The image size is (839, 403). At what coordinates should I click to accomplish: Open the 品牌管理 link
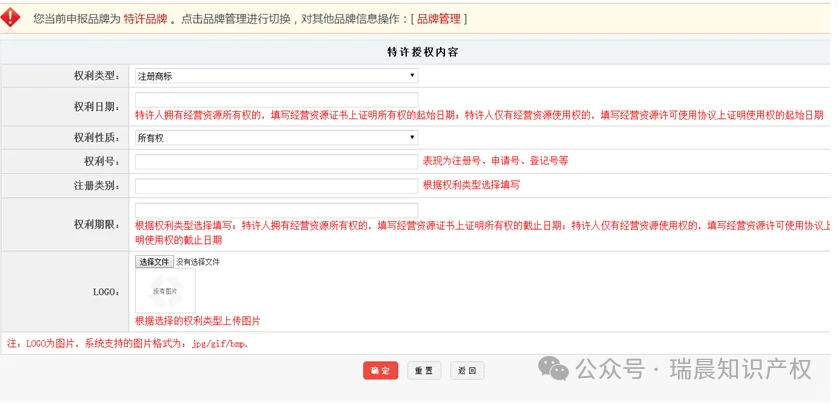click(x=439, y=19)
